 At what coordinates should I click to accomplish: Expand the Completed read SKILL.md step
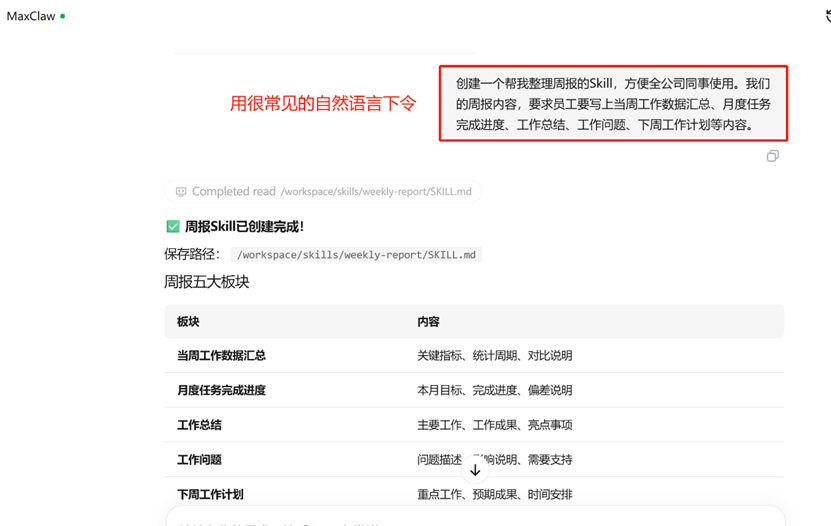pos(323,191)
